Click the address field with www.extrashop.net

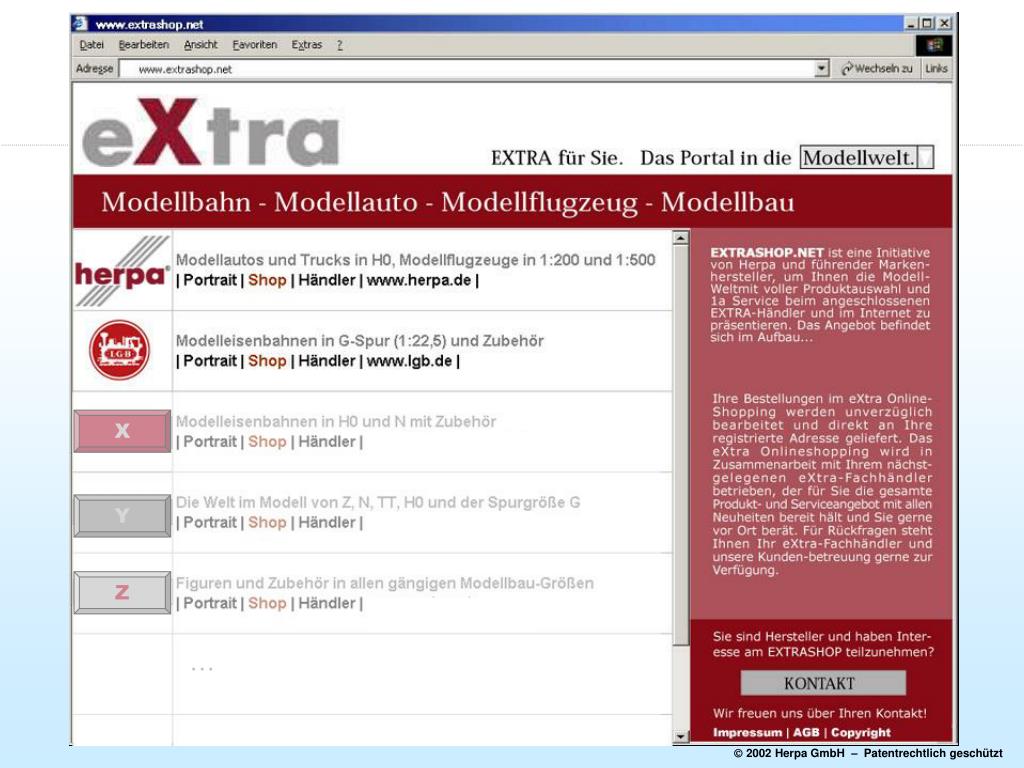467,69
